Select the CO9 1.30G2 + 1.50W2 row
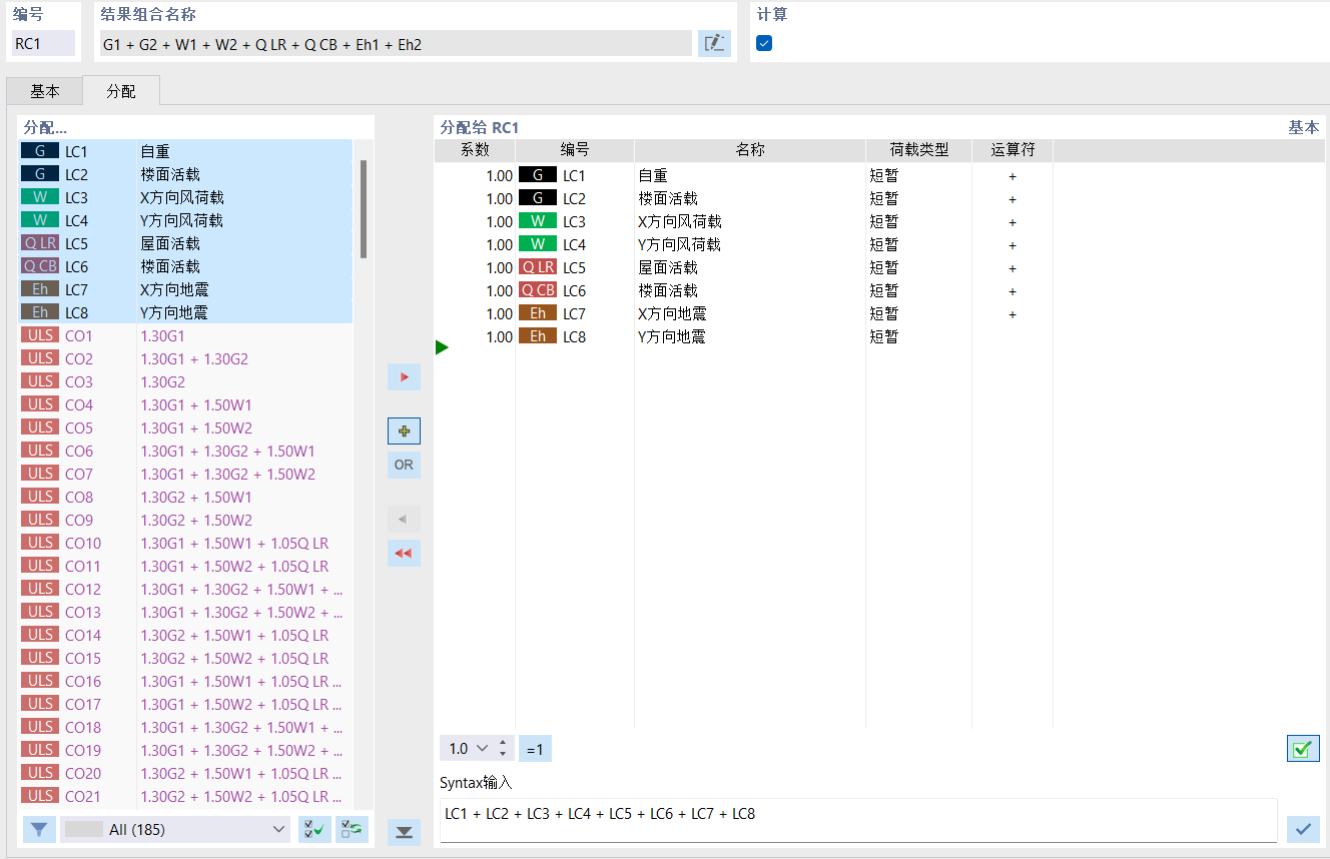 click(186, 519)
